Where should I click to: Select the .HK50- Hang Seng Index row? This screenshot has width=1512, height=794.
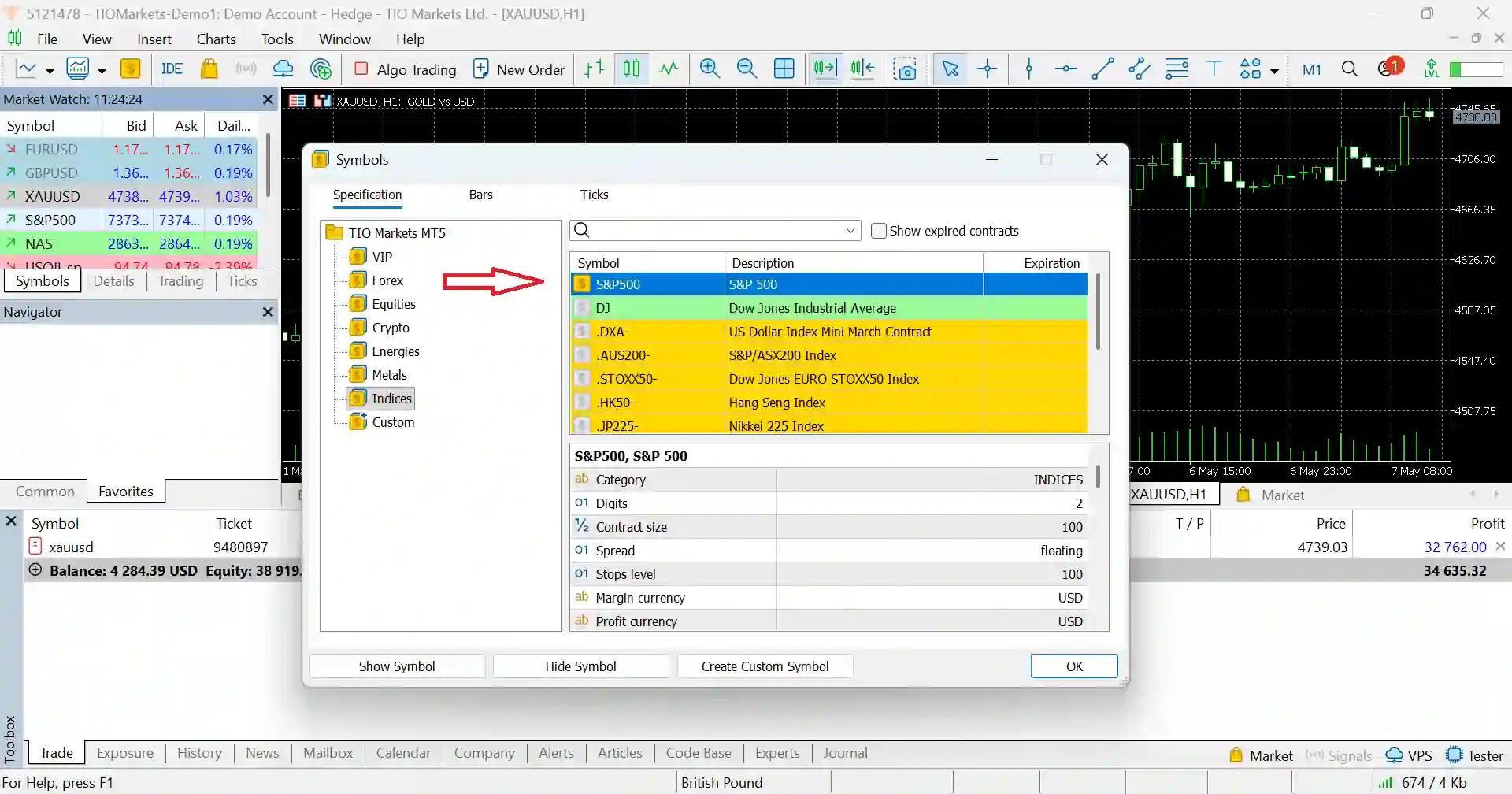828,403
